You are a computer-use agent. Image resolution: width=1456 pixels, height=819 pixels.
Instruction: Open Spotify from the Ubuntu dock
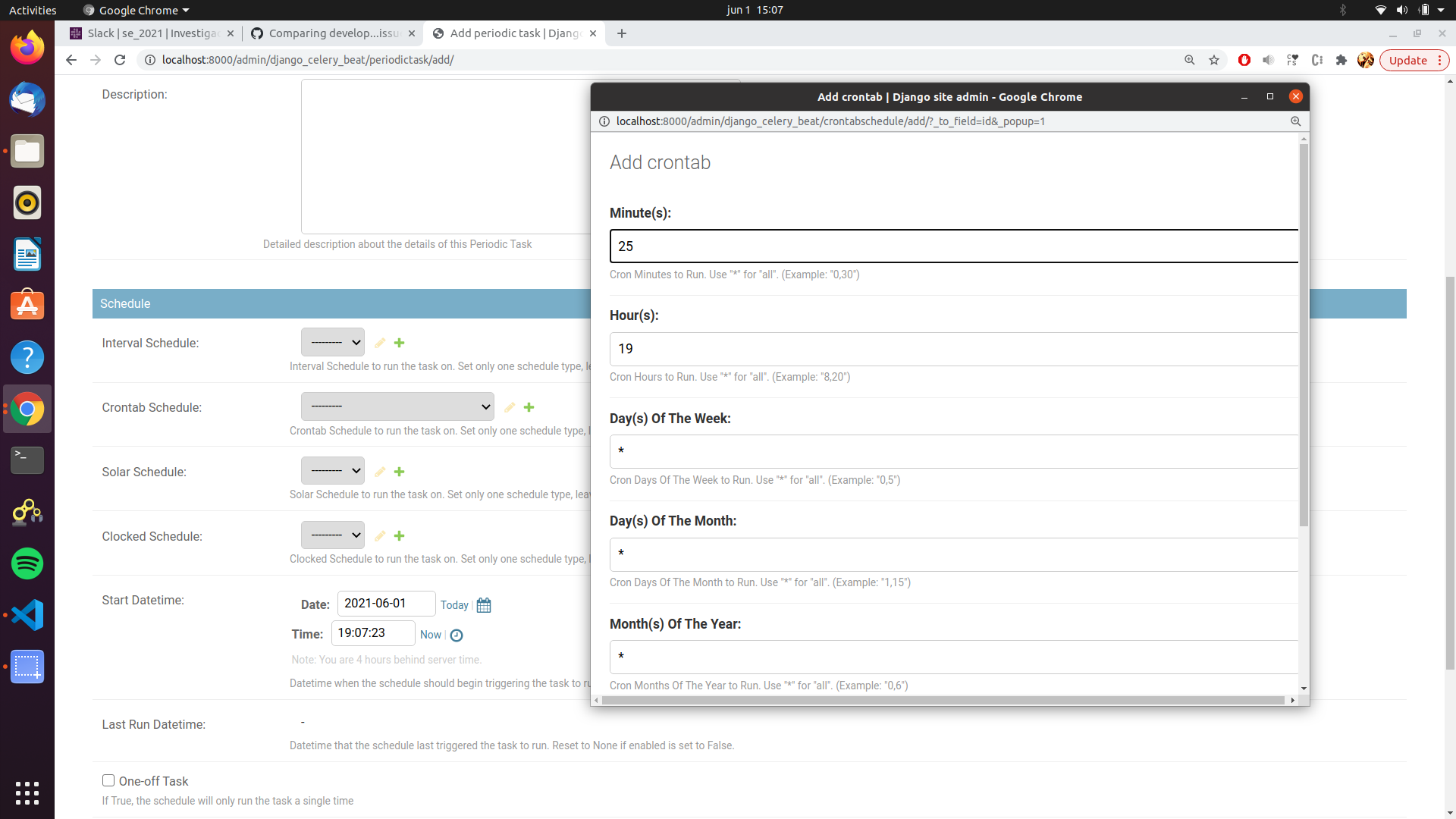click(27, 563)
